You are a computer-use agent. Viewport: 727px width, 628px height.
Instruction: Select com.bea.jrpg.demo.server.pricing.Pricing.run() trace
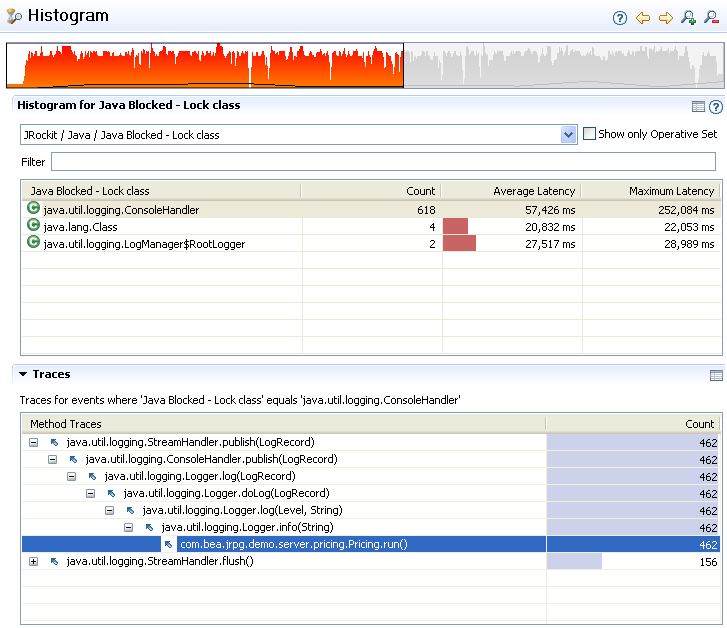[370, 545]
